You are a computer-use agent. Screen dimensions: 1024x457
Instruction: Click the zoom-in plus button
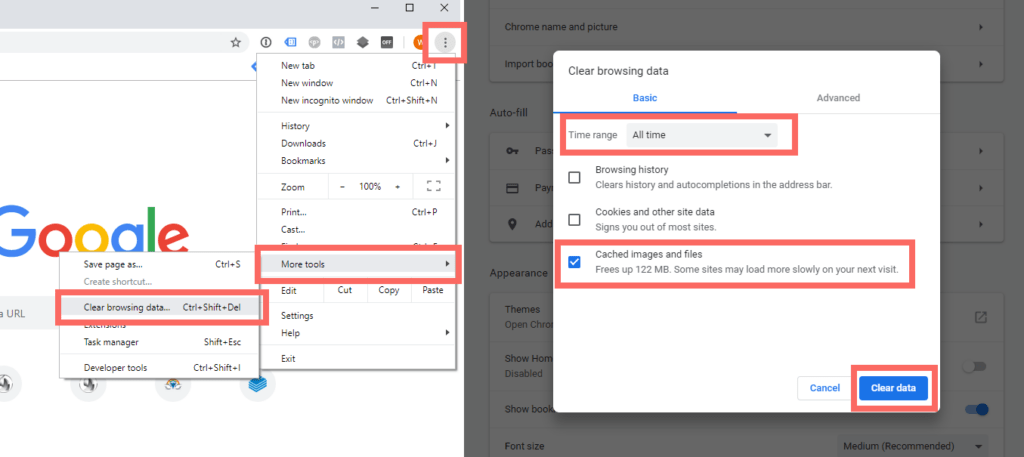398,187
